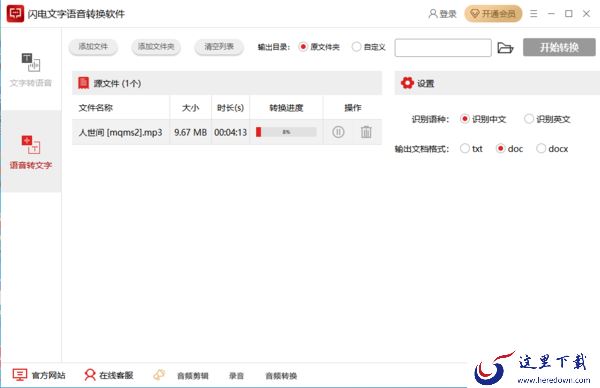600x388 pixels.
Task: Click the 开通会员 membership button
Action: point(493,14)
